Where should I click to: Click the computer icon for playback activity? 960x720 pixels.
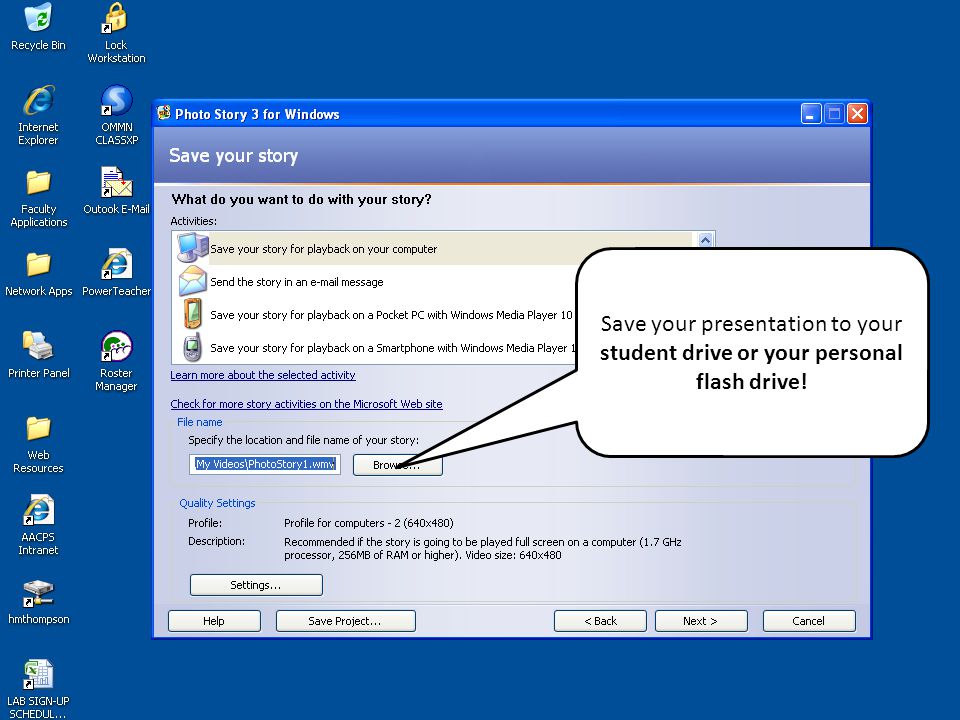pyautogui.click(x=193, y=248)
